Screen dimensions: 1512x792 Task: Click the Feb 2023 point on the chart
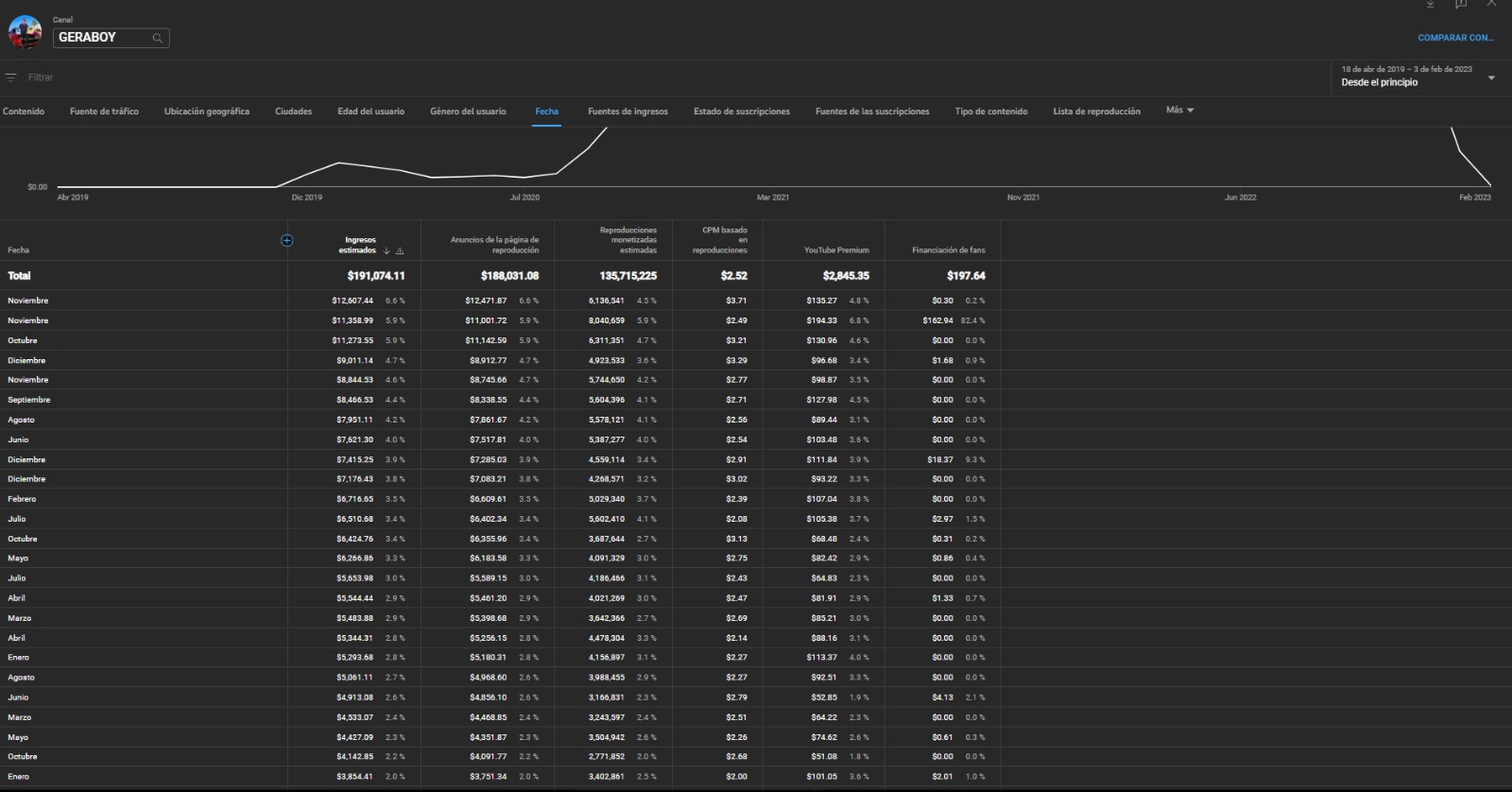point(1491,185)
